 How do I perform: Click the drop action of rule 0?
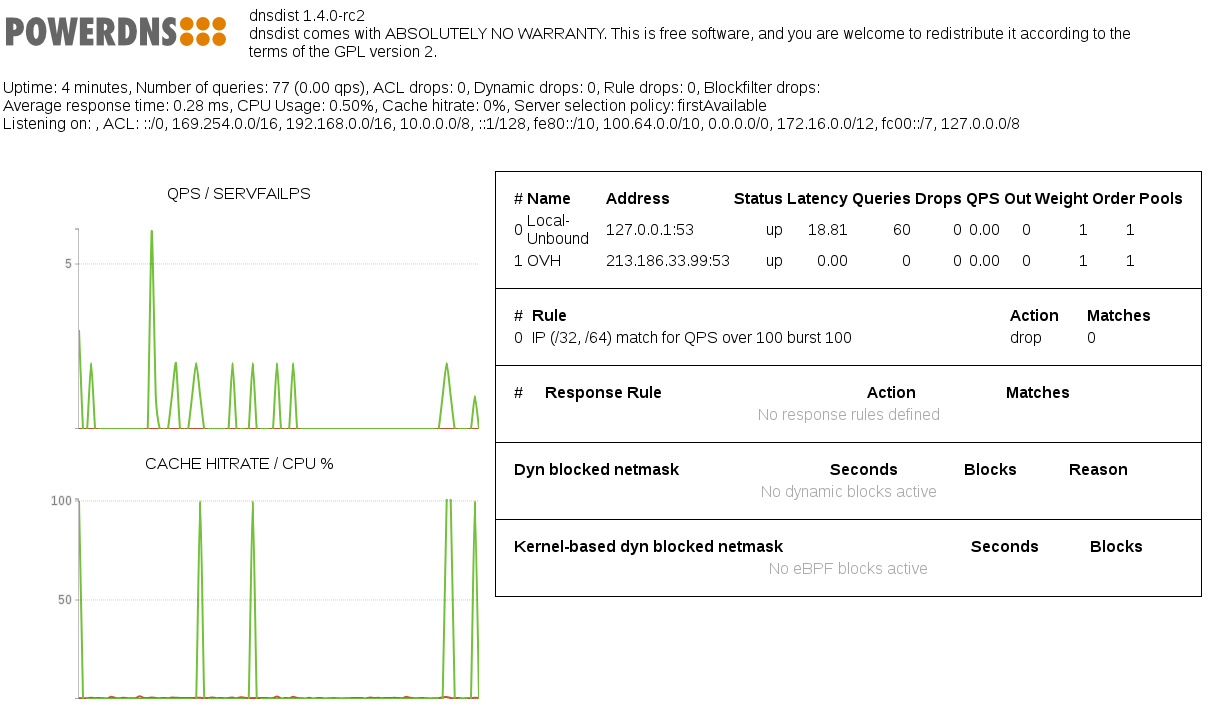1025,338
